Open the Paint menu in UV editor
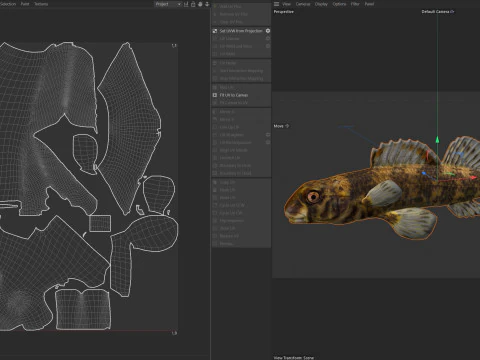 pyautogui.click(x=25, y=4)
